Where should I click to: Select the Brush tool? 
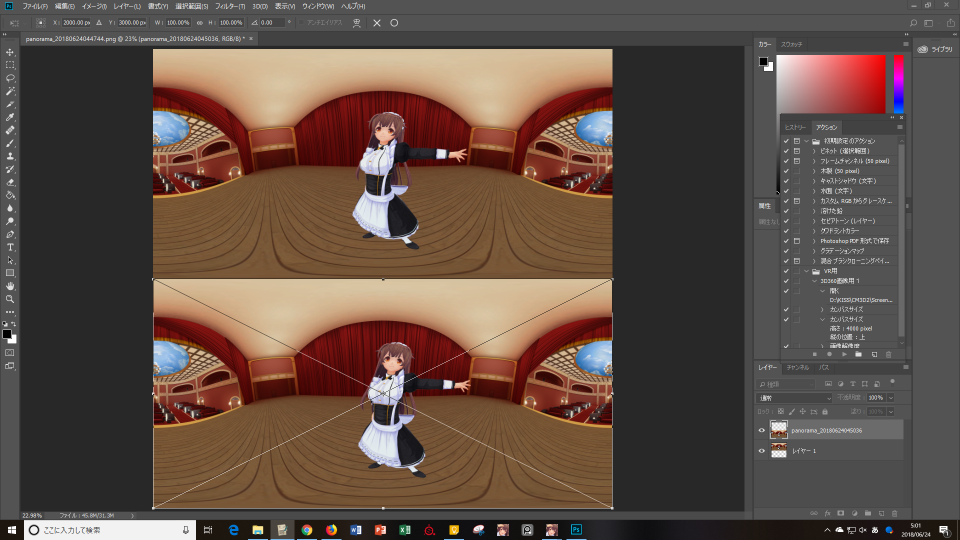(x=10, y=143)
